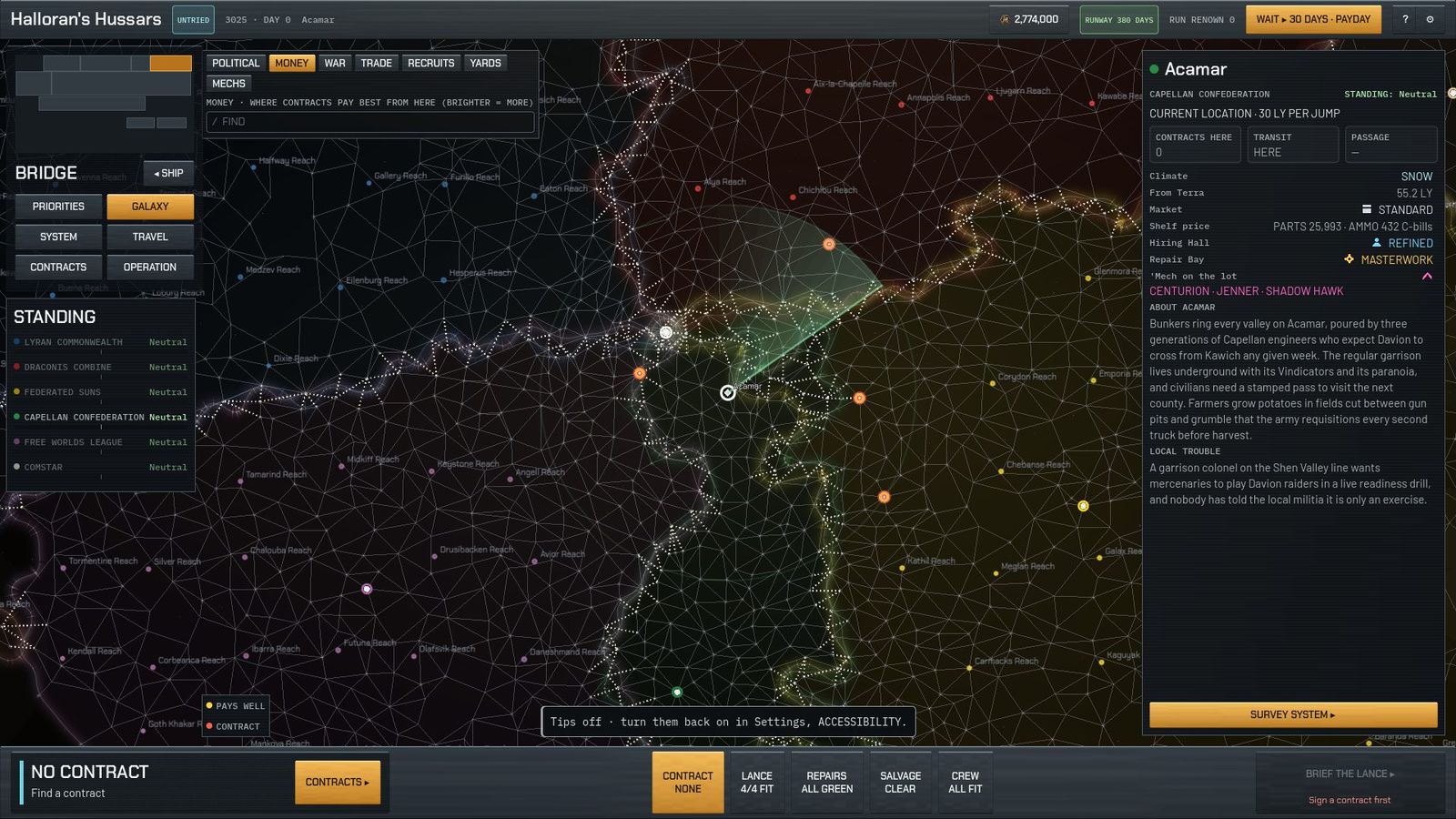1456x819 pixels.
Task: Toggle the SHIP view button
Action: (x=168, y=173)
